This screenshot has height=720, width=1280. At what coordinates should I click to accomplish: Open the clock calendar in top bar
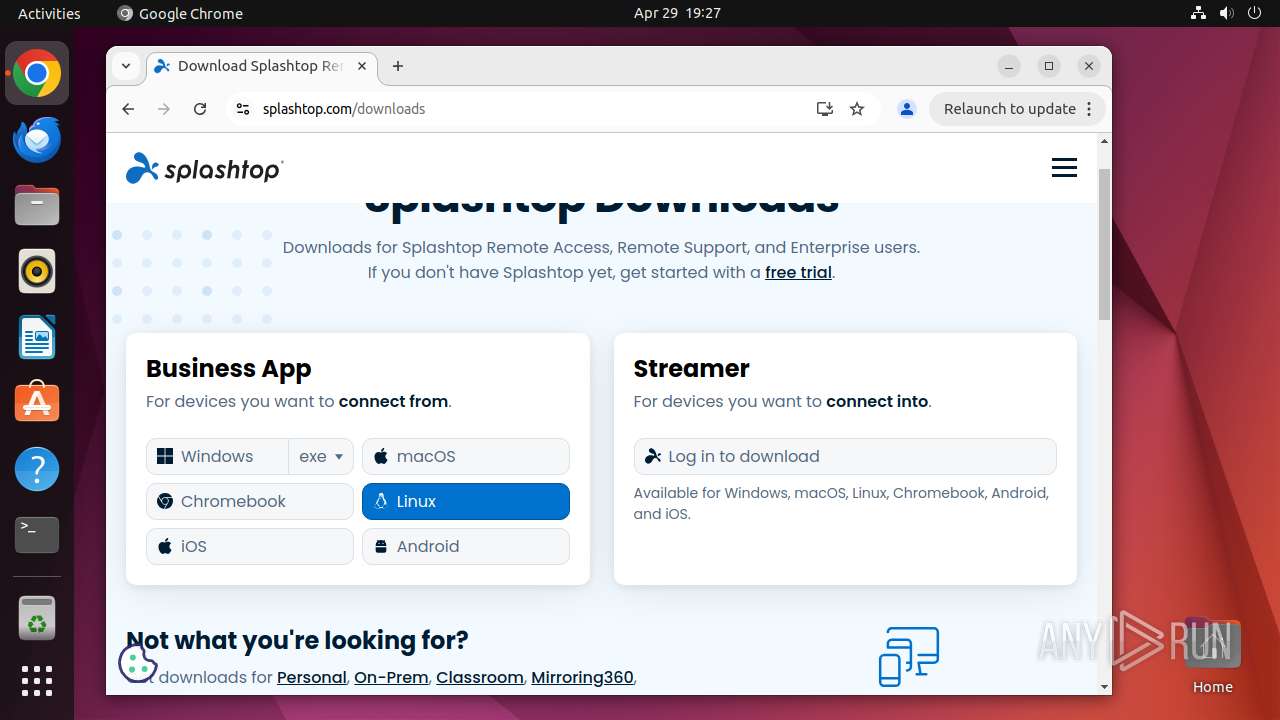coord(677,13)
